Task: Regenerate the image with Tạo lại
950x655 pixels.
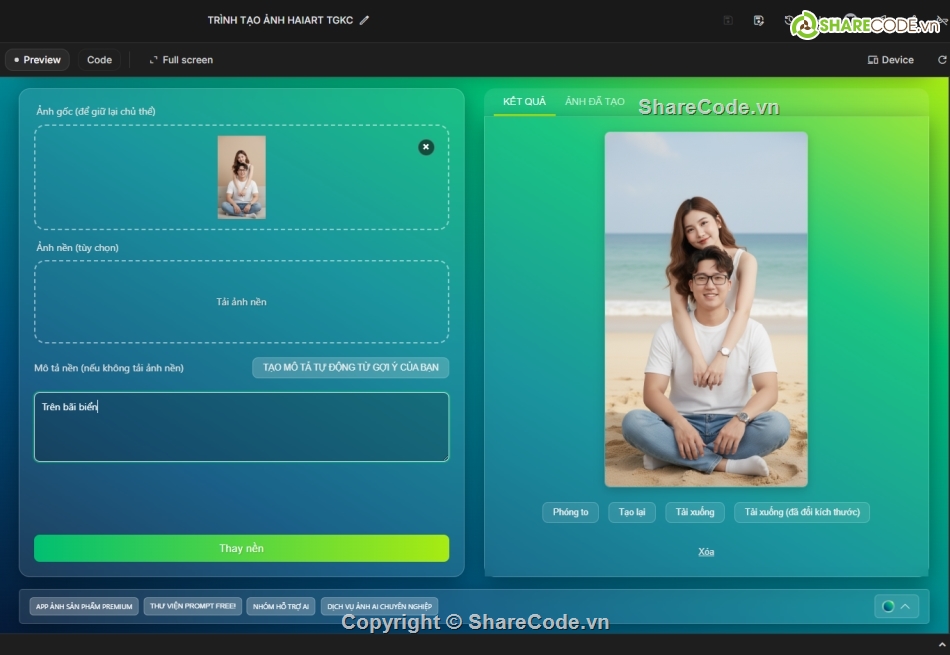Action: [x=631, y=512]
